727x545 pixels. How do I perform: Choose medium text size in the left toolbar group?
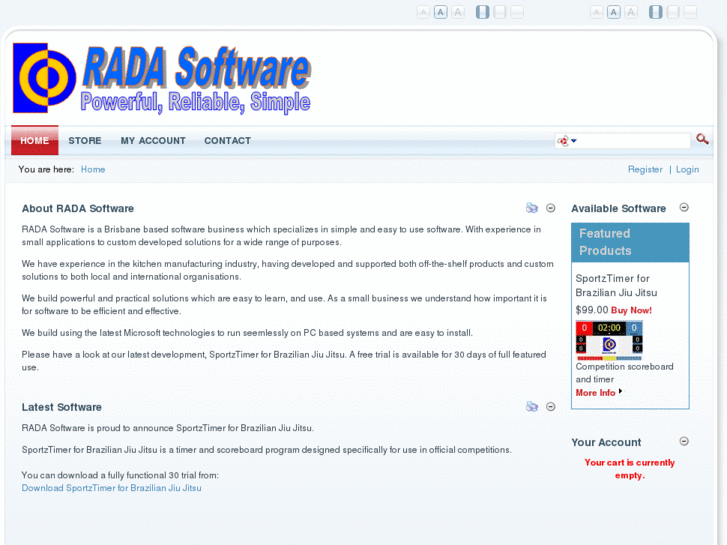[440, 12]
